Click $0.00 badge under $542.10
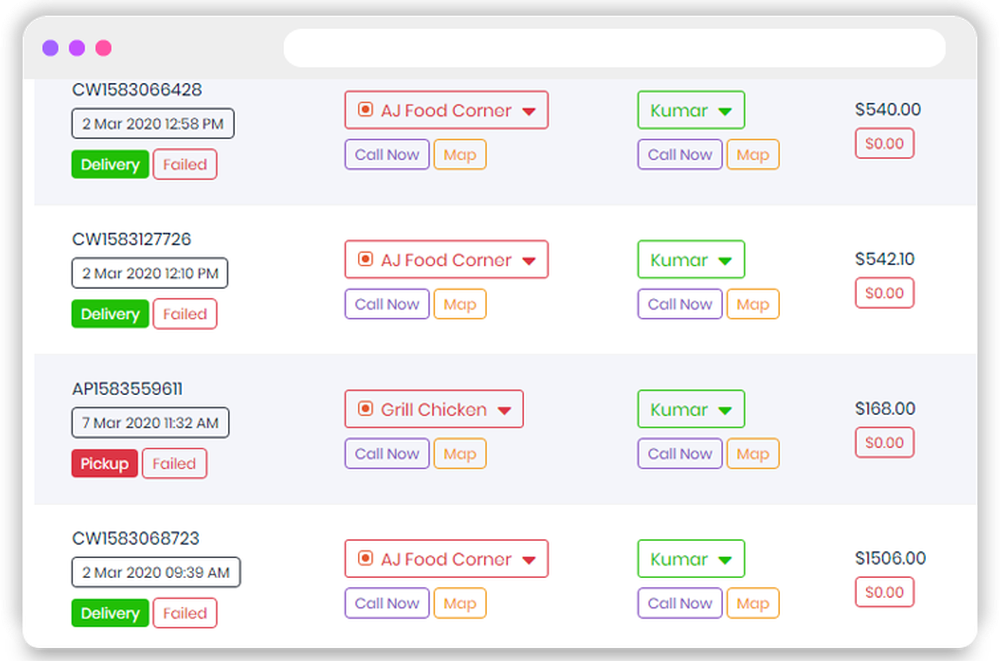Viewport: 1000px width, 661px height. [x=885, y=293]
